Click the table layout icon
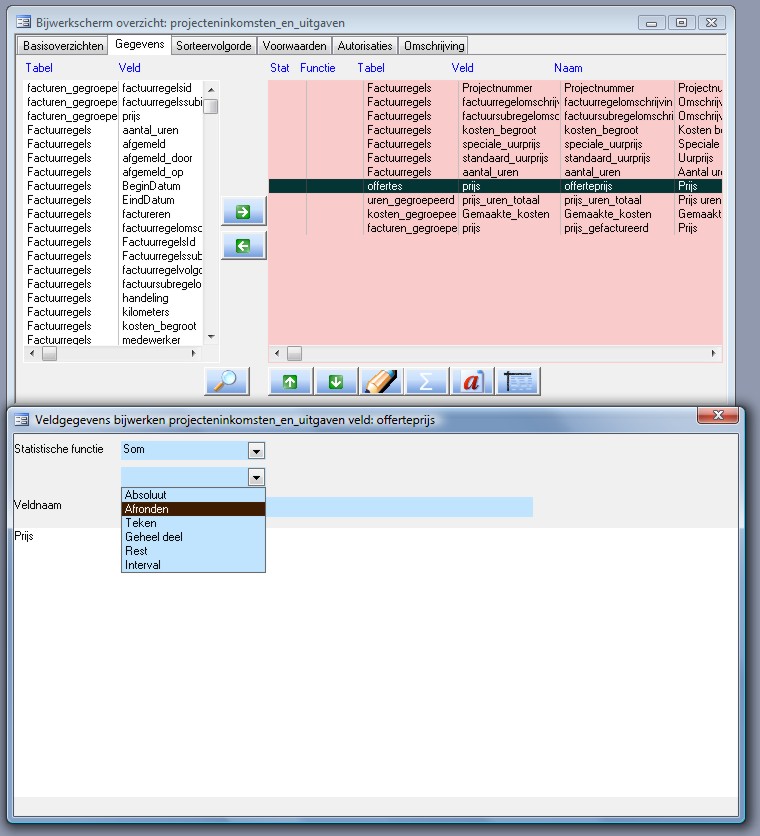This screenshot has width=760, height=836. (x=518, y=381)
